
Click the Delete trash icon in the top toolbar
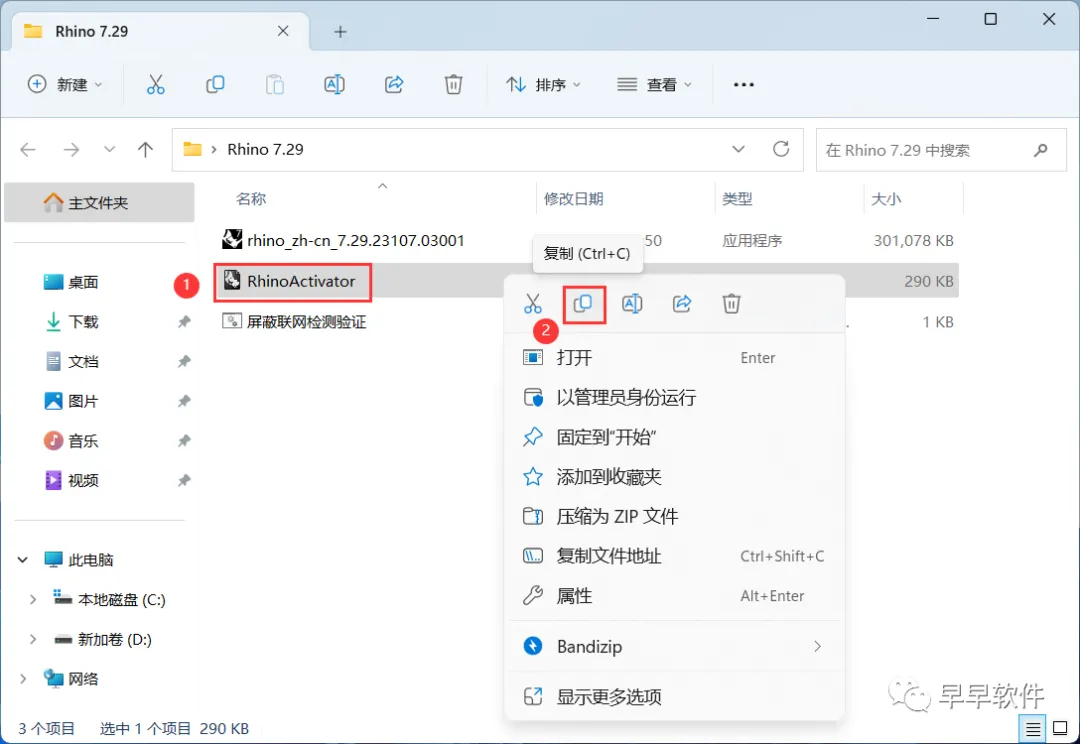coord(453,85)
